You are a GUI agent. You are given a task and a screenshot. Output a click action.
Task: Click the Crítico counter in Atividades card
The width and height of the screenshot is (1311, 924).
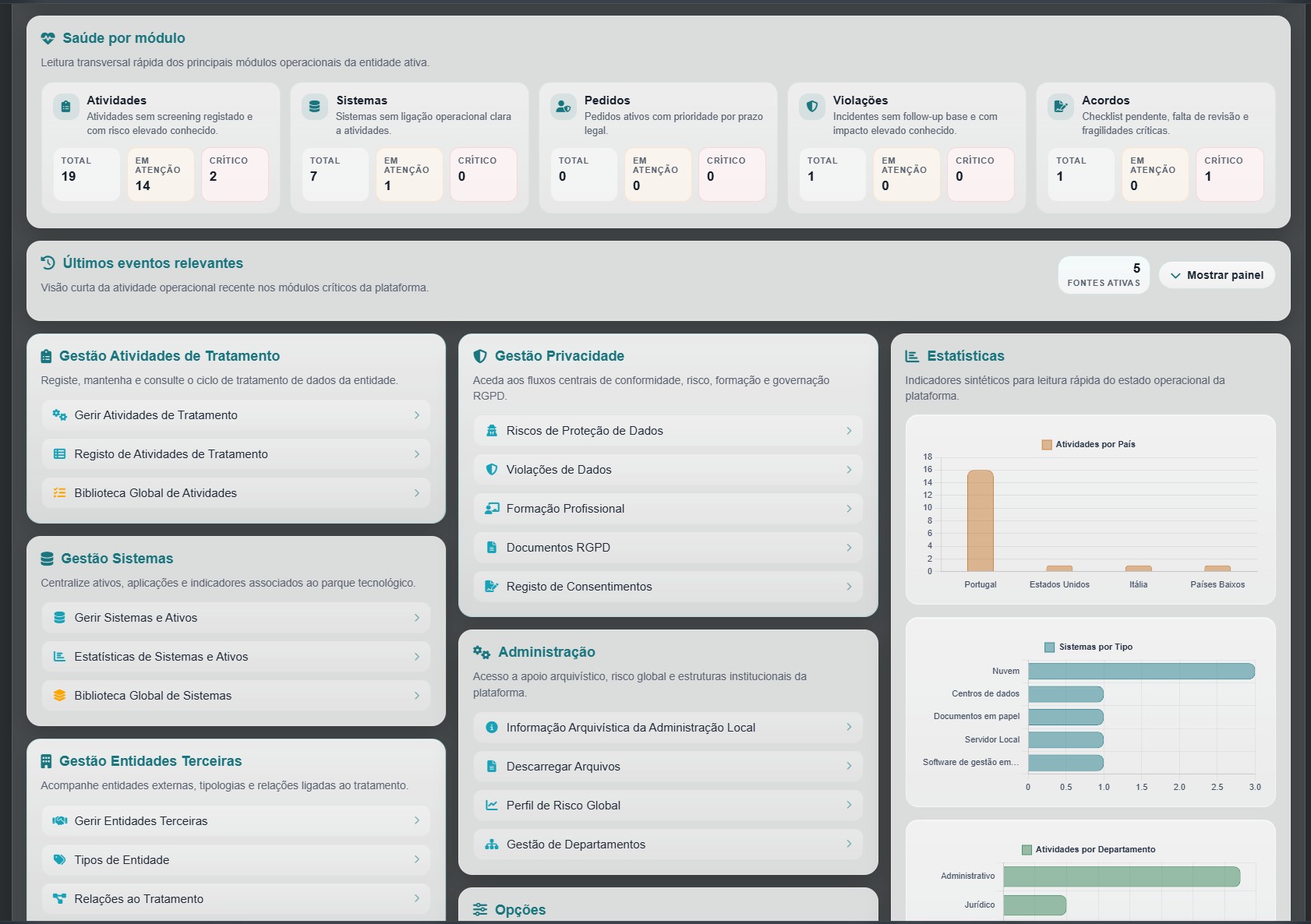click(x=235, y=175)
